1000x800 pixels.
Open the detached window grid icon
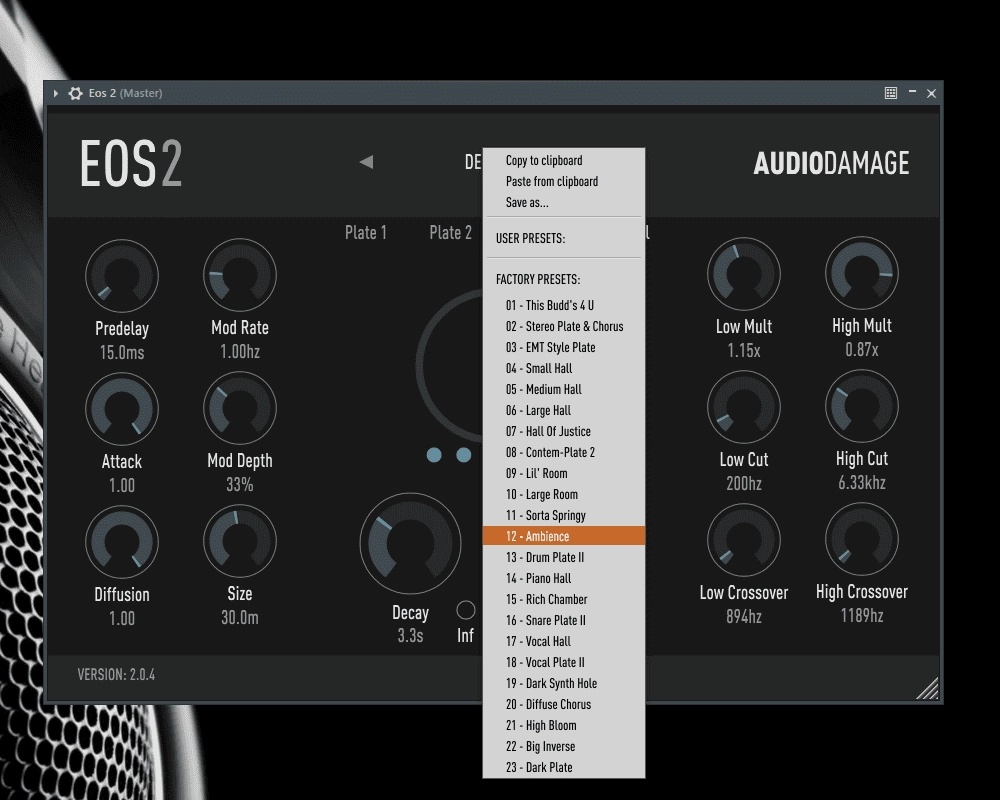click(891, 93)
